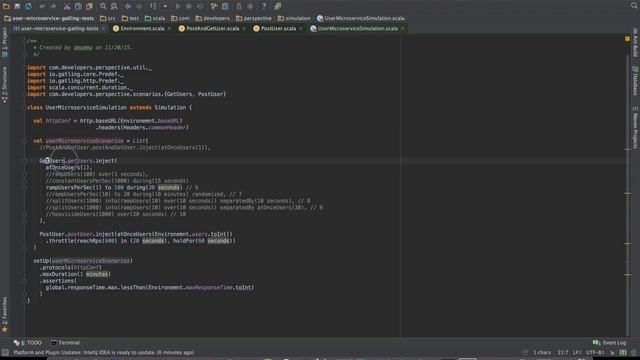
Task: Close the UserMicroserviceSimulation.scala tab
Action: (402, 29)
